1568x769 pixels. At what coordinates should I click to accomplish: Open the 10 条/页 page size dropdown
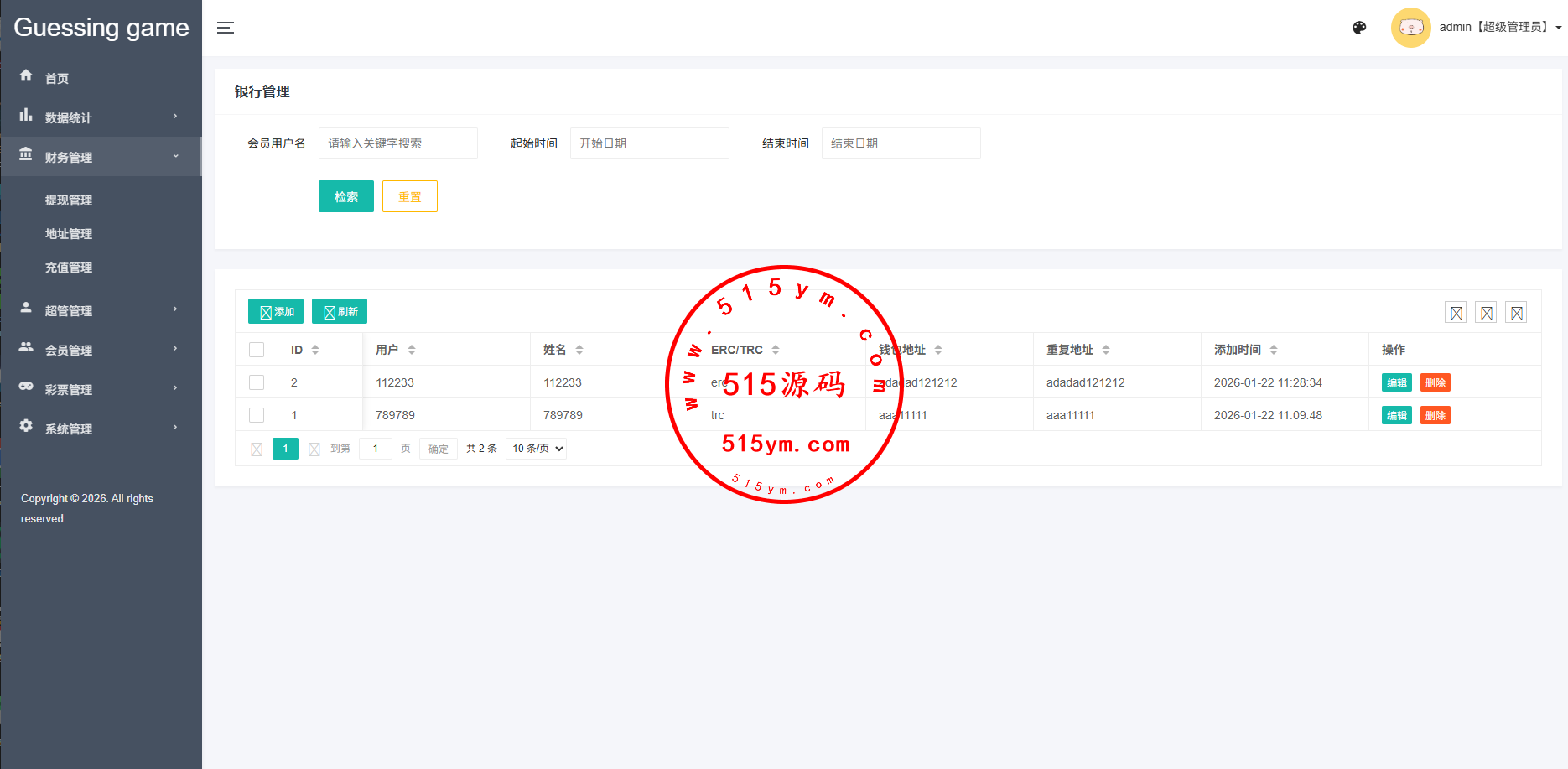click(x=537, y=449)
